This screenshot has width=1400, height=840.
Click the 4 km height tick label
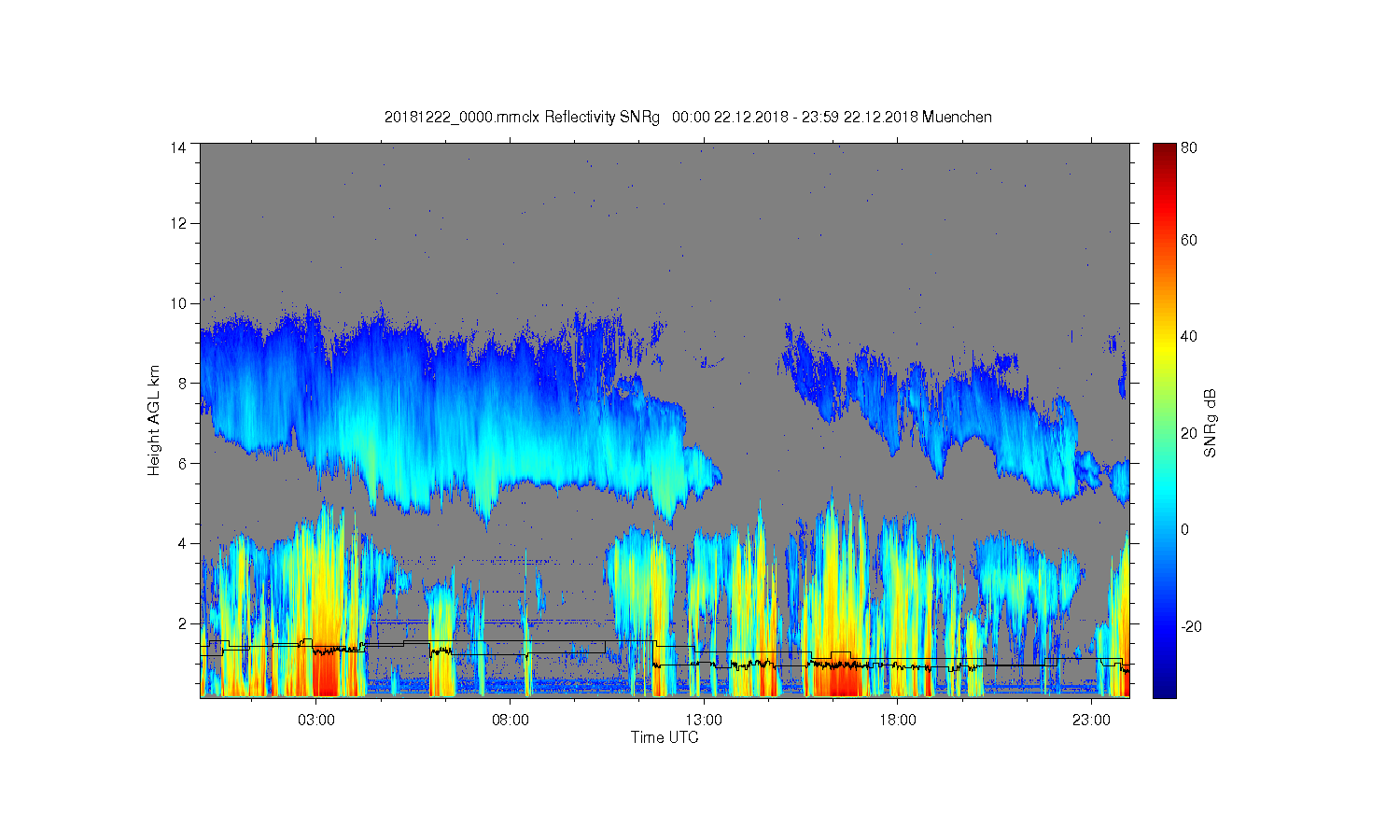(x=183, y=543)
